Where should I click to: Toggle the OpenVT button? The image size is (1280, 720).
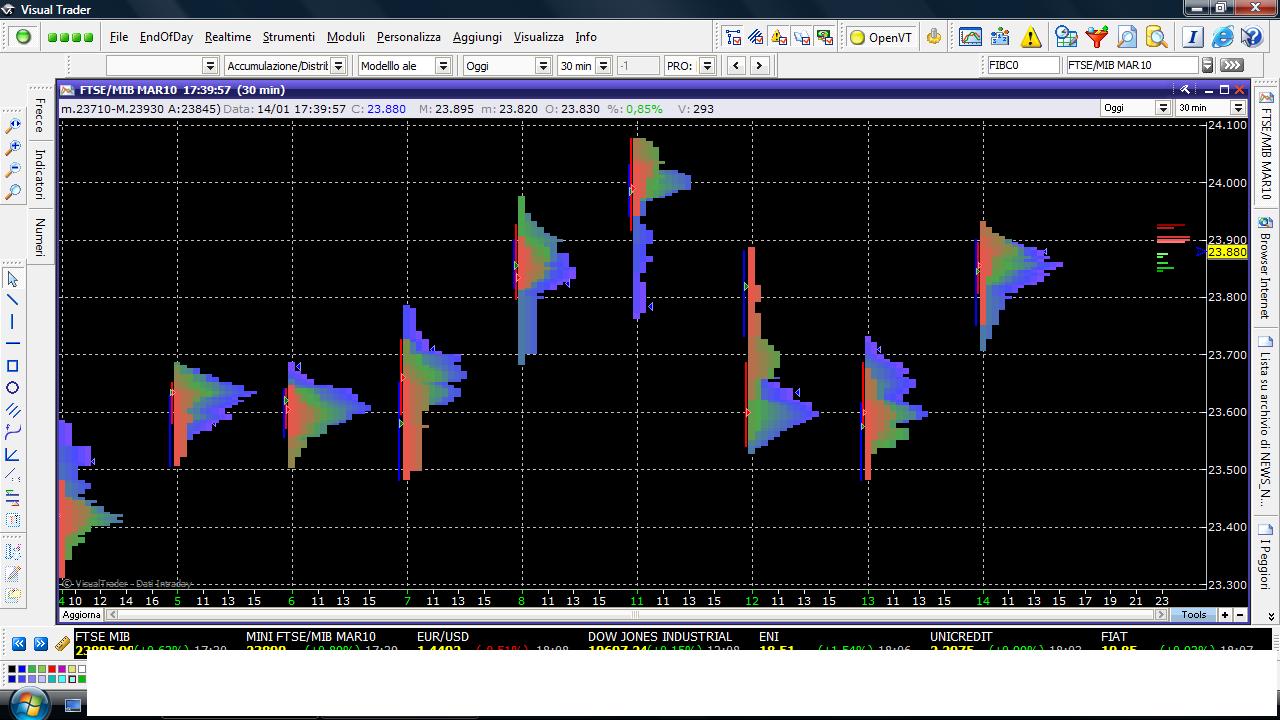point(881,38)
